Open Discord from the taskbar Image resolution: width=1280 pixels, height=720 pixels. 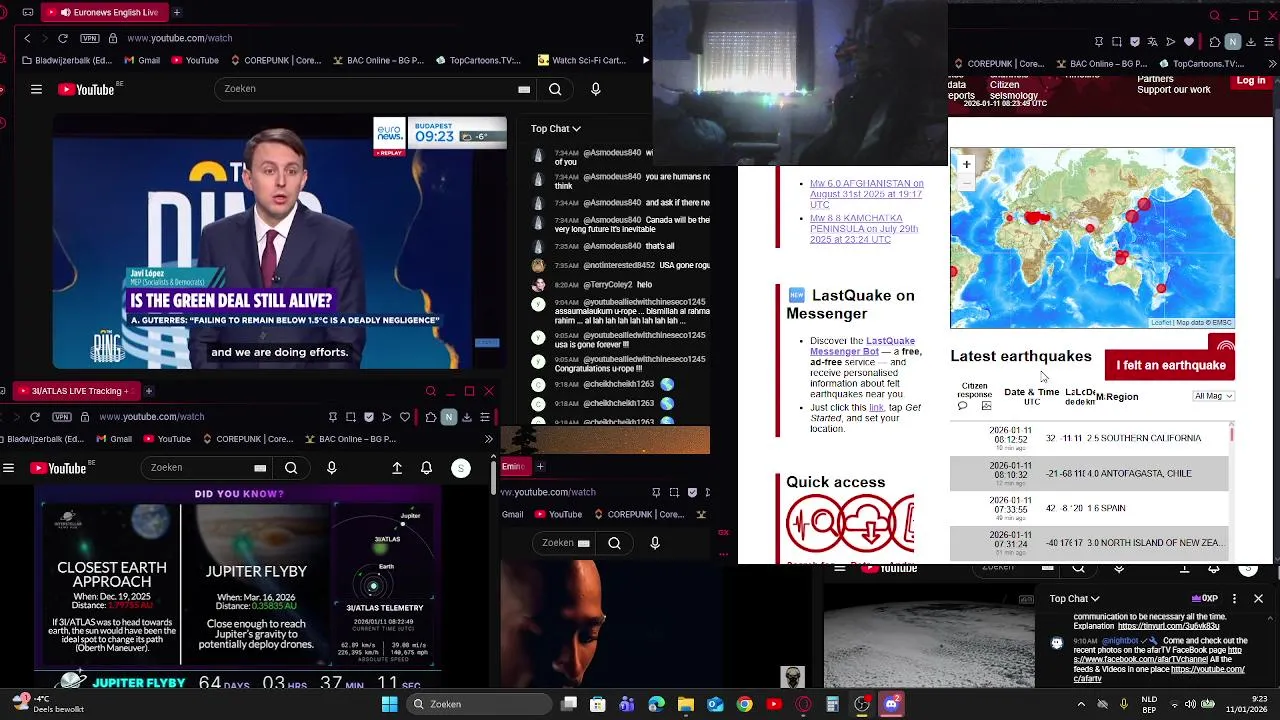(x=891, y=704)
